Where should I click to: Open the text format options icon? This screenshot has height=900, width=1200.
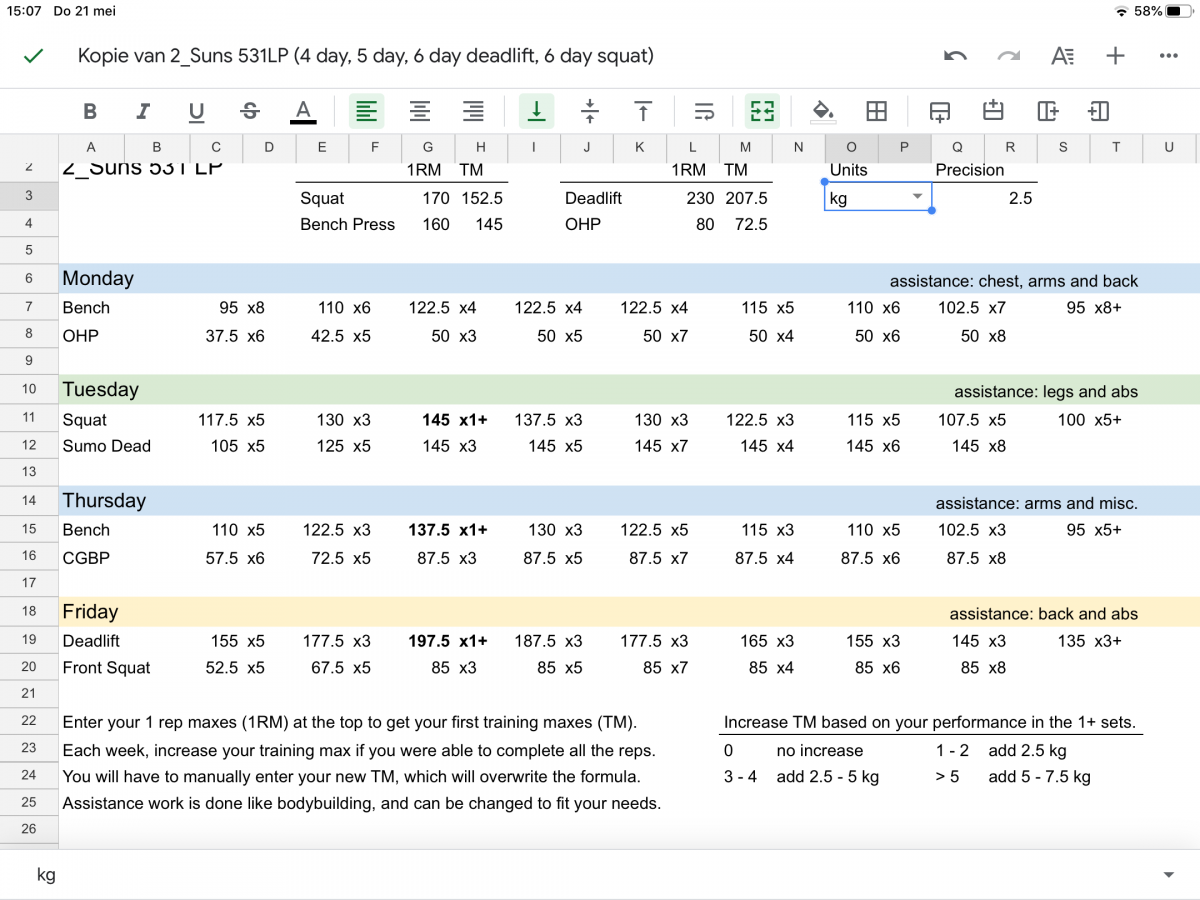(1062, 56)
